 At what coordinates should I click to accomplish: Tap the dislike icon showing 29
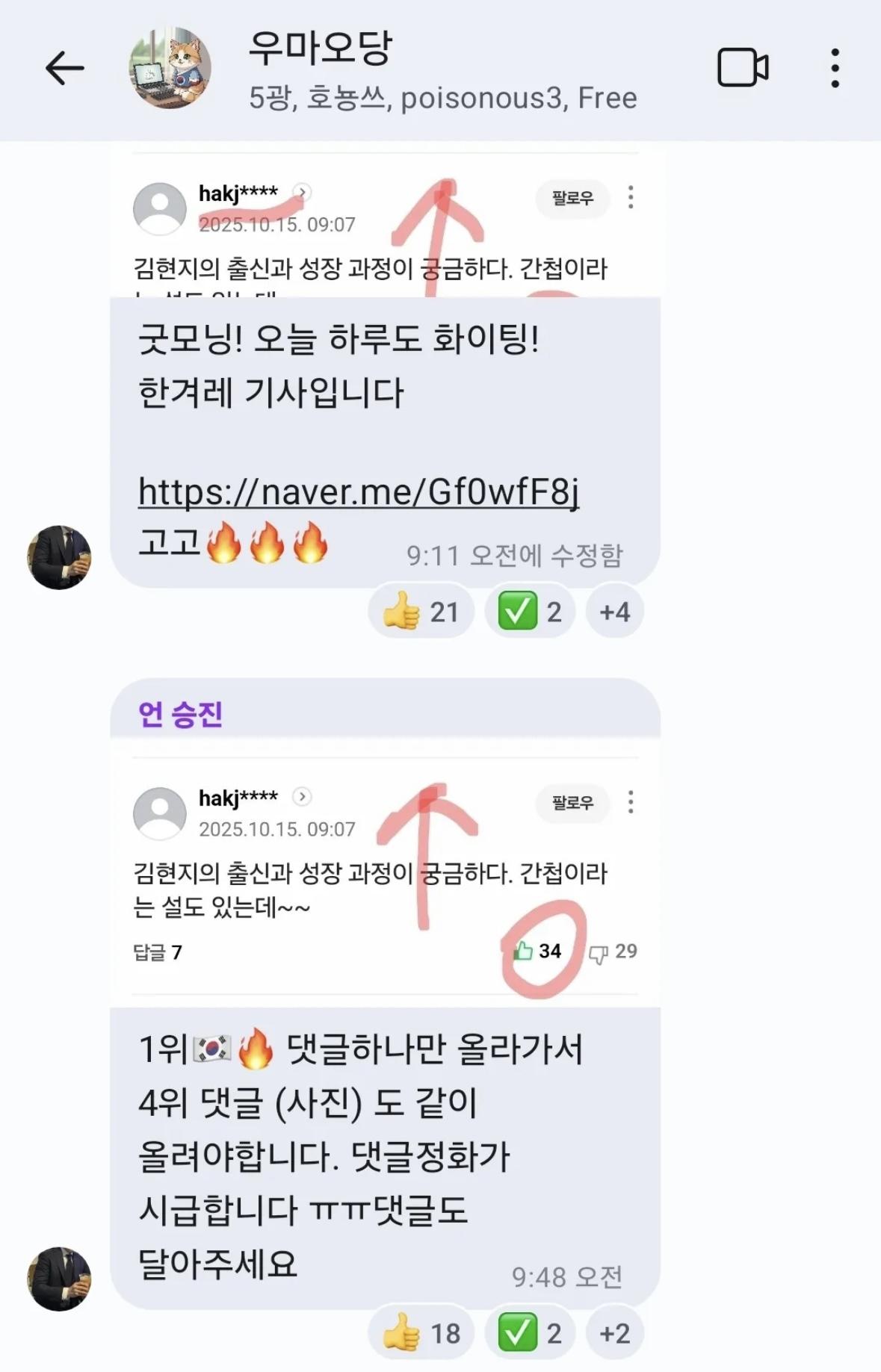point(613,952)
